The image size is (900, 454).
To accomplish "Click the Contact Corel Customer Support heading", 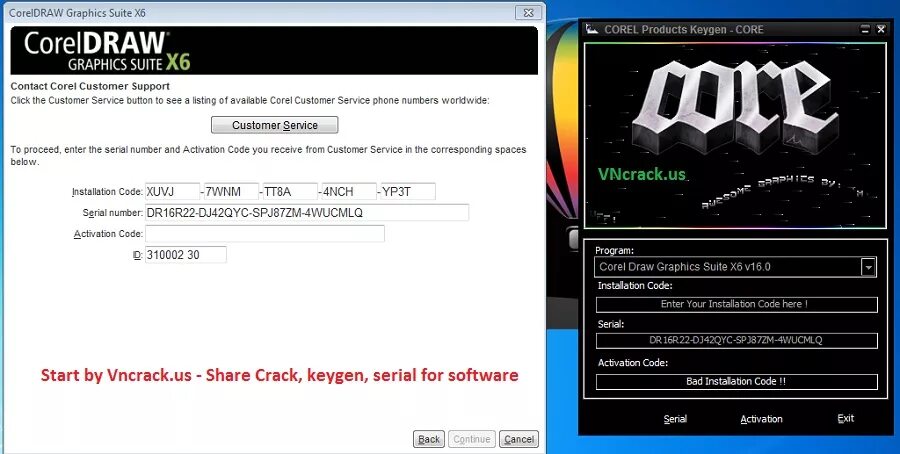I will pyautogui.click(x=90, y=86).
